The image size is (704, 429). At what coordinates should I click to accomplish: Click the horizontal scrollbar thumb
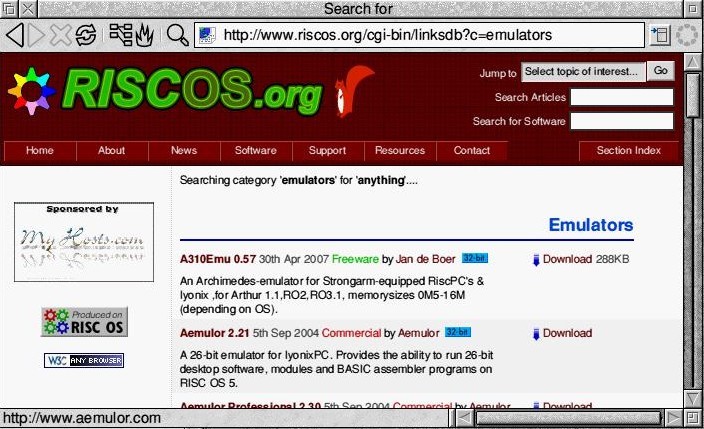(568, 418)
